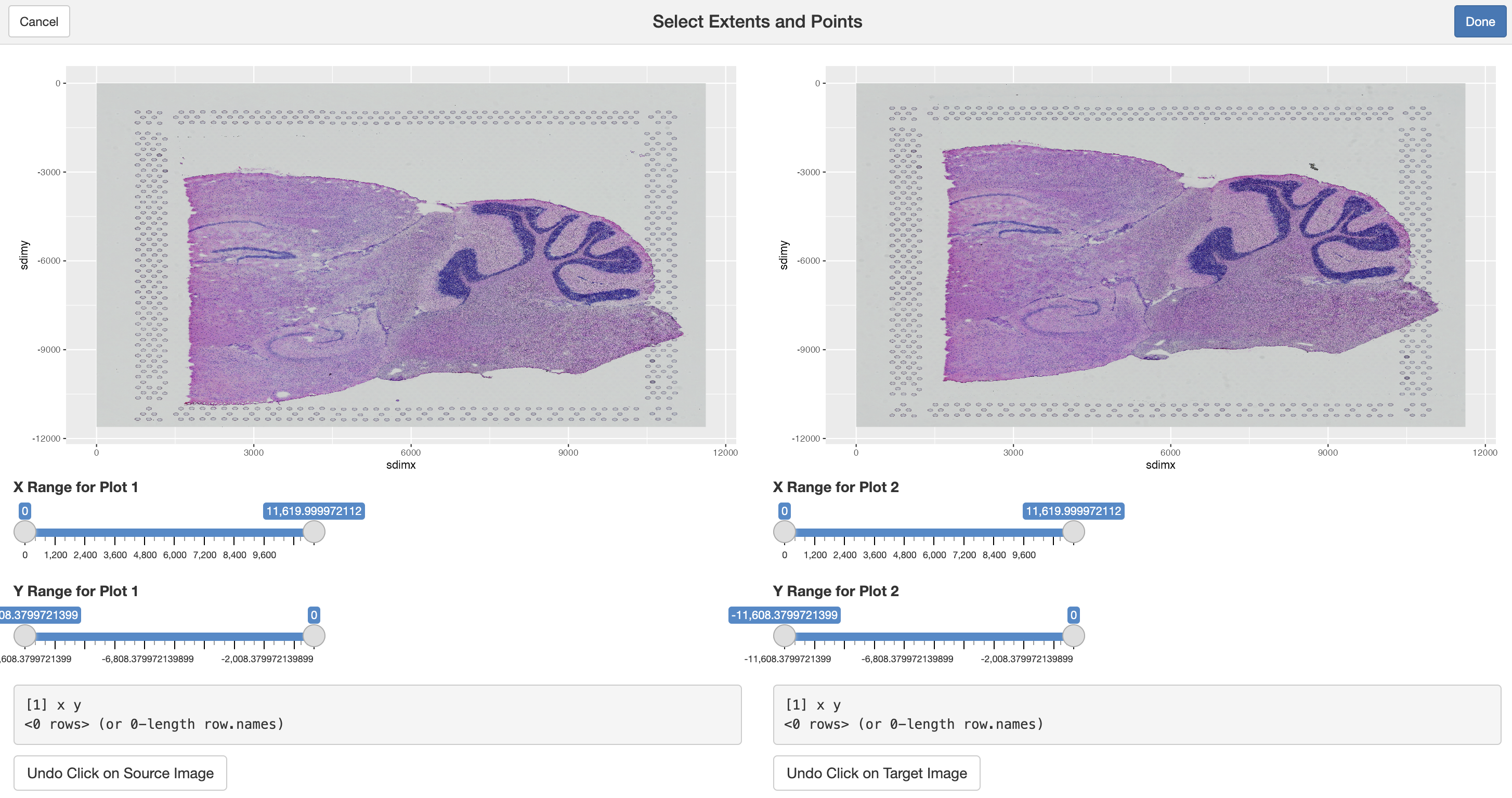
Task: Undo the last click on target image
Action: [x=876, y=773]
